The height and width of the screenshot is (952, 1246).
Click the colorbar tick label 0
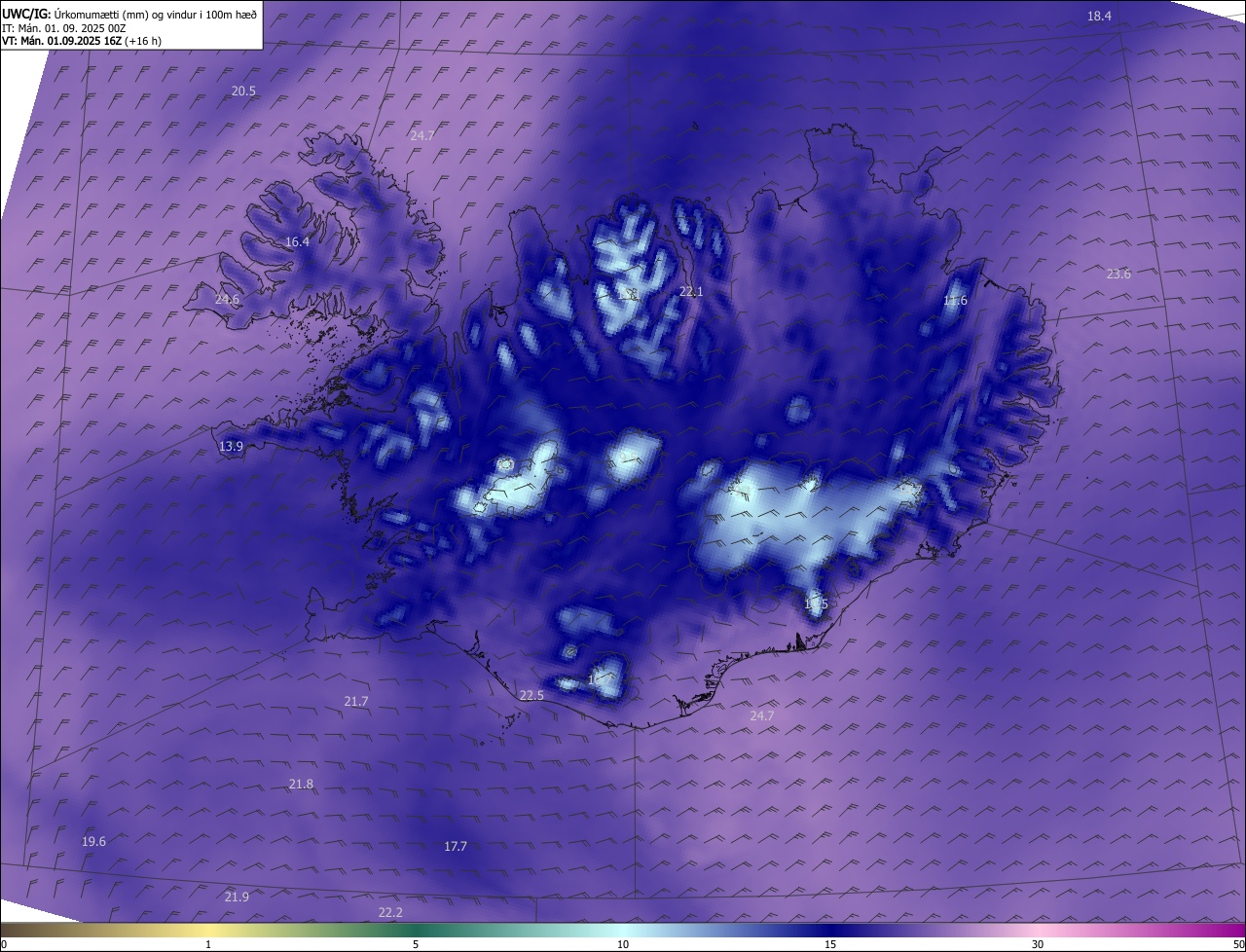pyautogui.click(x=3, y=944)
